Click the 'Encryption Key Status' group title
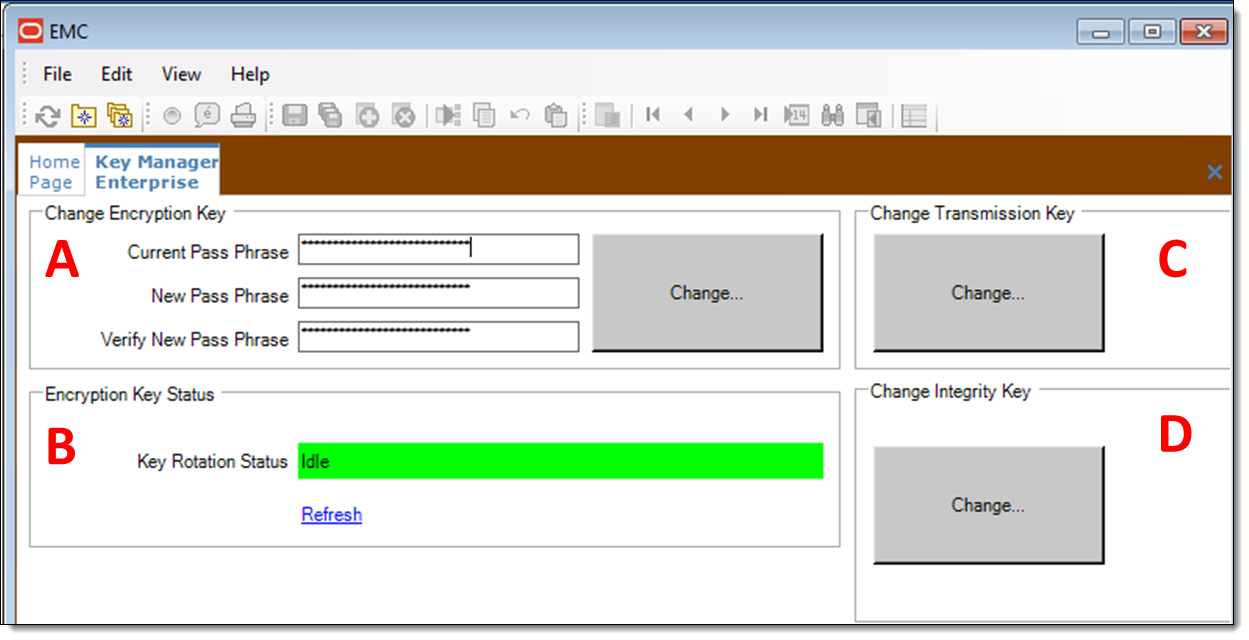Screen dimensions: 1249x640 coord(130,394)
